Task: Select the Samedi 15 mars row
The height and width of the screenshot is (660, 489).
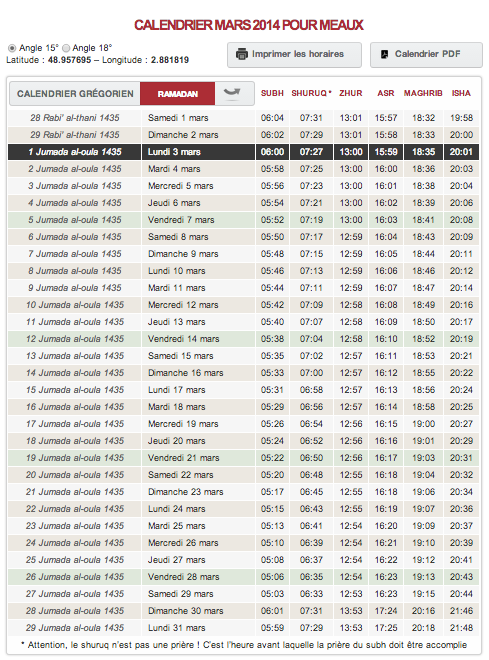Action: coord(243,356)
